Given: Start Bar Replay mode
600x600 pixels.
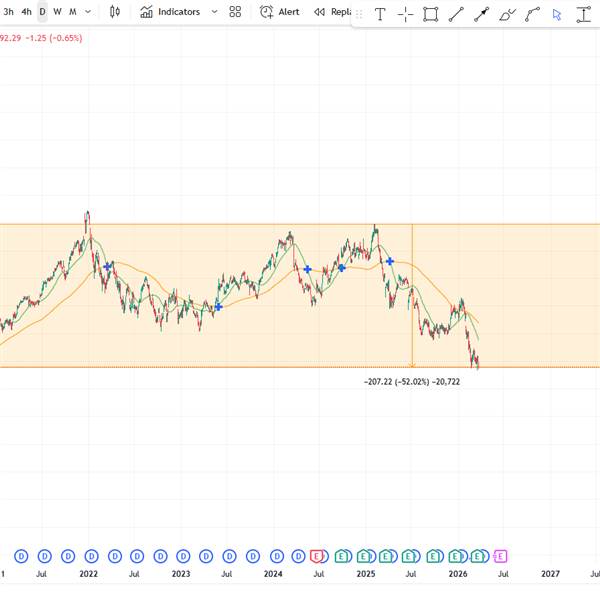Looking at the screenshot, I should [332, 12].
